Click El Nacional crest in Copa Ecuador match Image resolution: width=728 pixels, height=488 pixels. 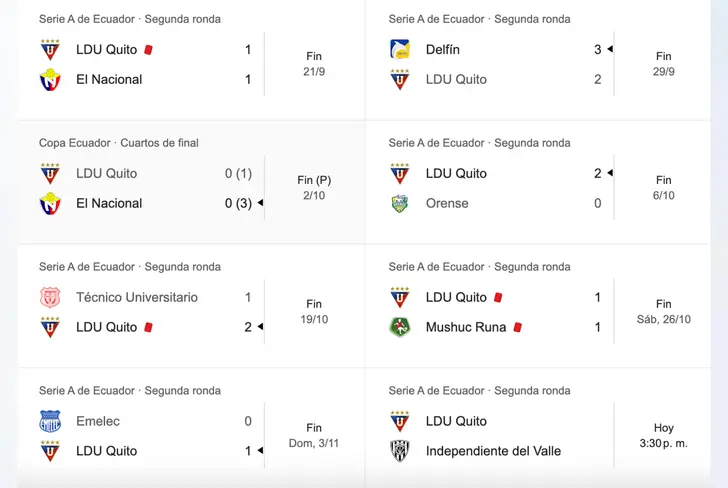(x=50, y=203)
